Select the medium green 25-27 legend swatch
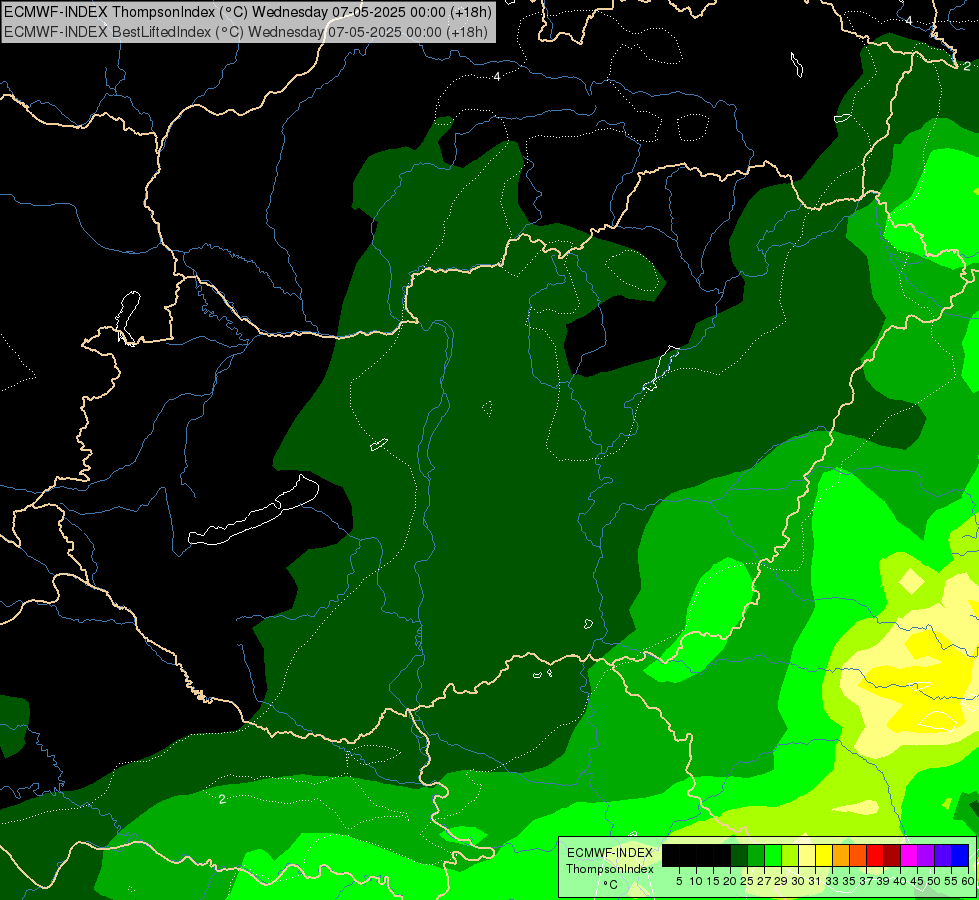Screen dimensions: 979x900 pyautogui.click(x=756, y=855)
